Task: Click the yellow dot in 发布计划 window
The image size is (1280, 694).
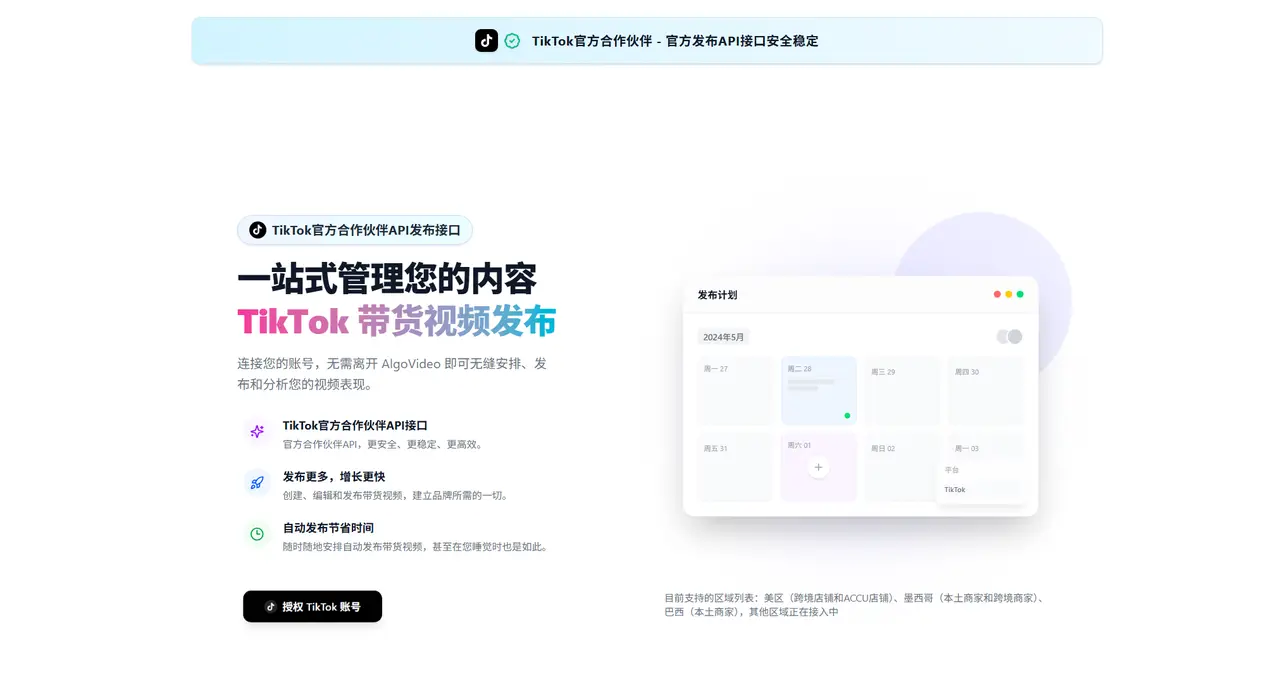Action: (x=1009, y=294)
